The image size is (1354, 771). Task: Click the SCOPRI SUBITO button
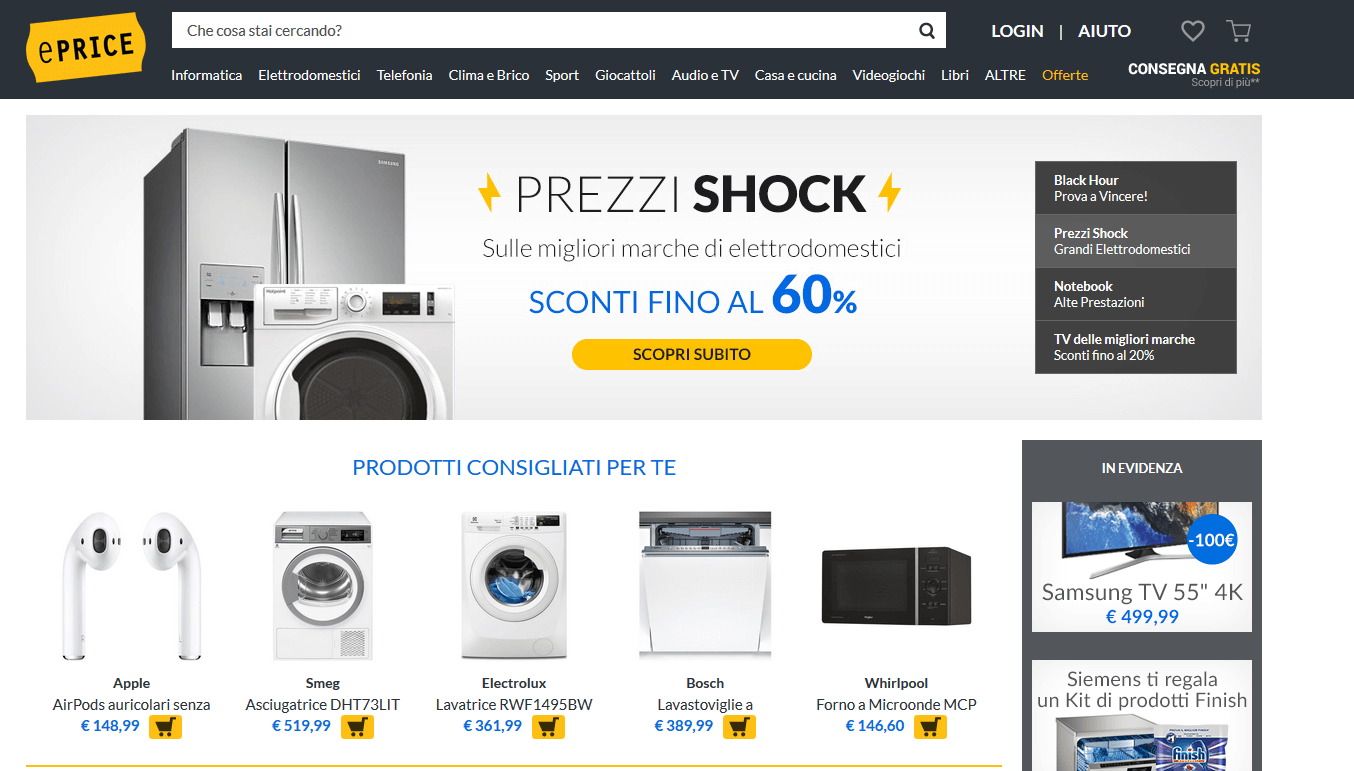coord(692,354)
